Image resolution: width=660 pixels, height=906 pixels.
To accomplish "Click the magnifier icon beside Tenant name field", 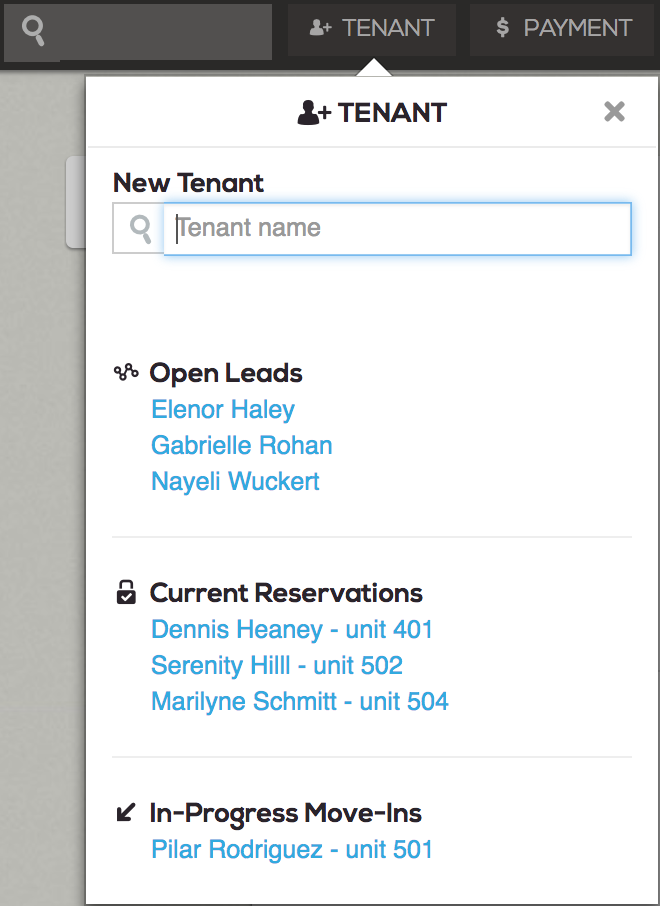I will tap(138, 228).
